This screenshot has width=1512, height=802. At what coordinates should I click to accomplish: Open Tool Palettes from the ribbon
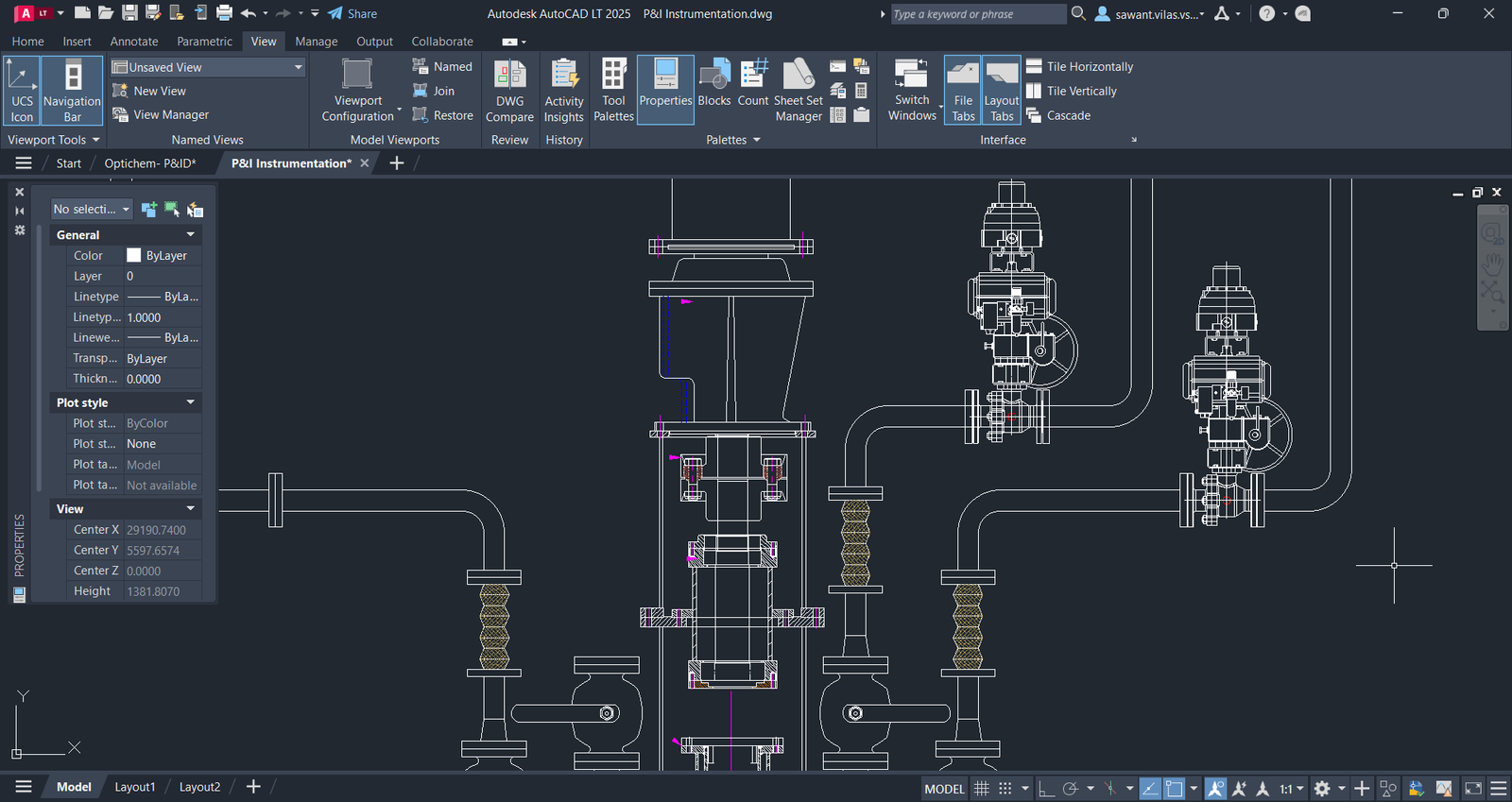coord(613,91)
